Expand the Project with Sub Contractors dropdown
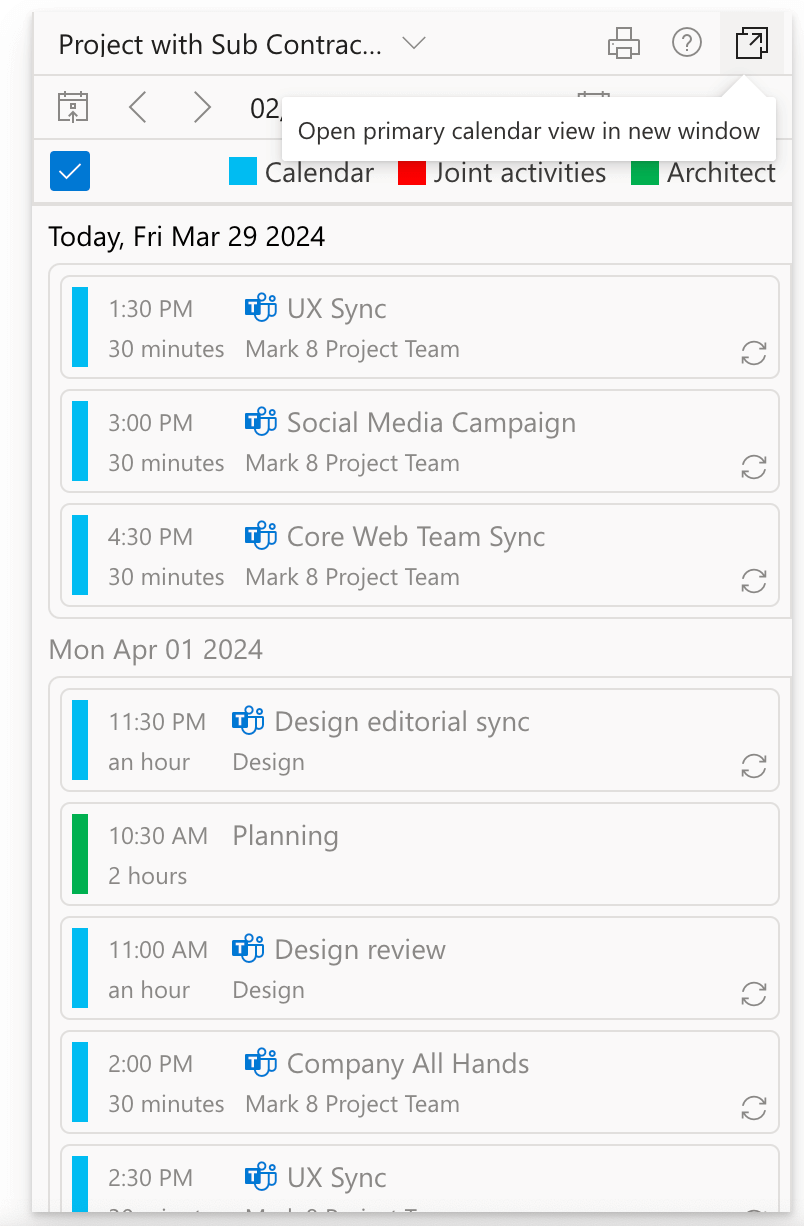Viewport: 804px width, 1226px height. (413, 44)
